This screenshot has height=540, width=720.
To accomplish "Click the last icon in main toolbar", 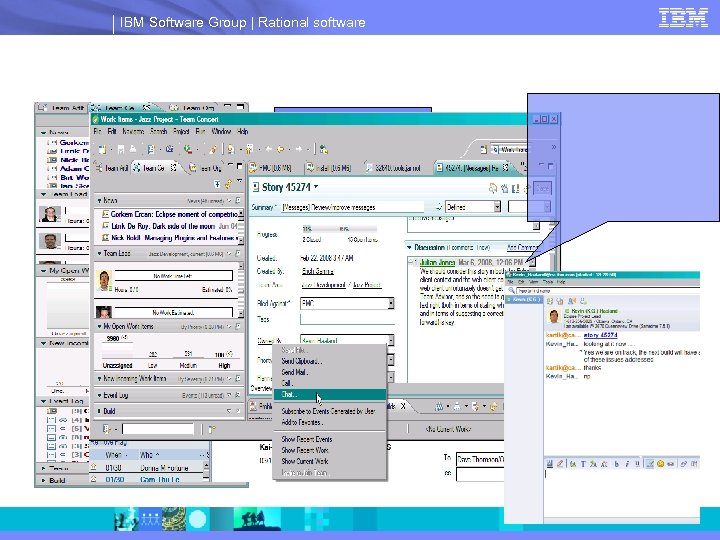I will click(x=324, y=149).
